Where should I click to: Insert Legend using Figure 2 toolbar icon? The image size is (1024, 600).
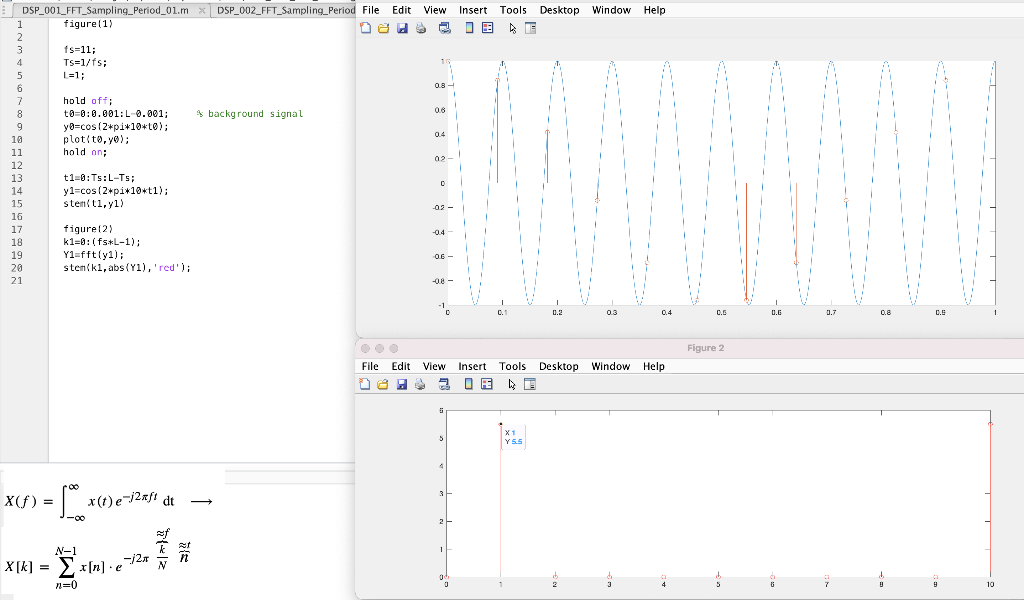coord(487,384)
